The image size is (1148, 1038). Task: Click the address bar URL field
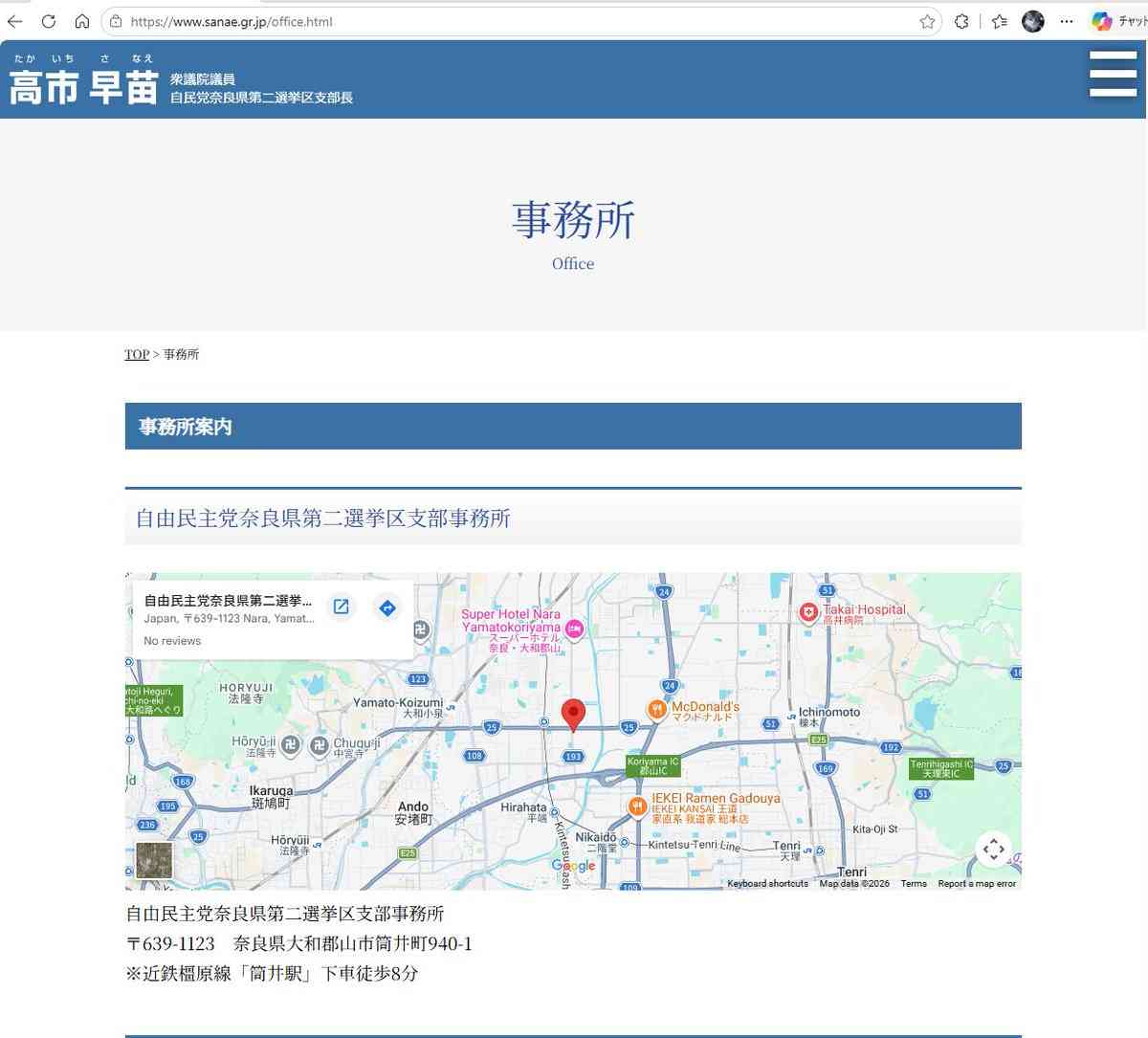click(x=522, y=21)
